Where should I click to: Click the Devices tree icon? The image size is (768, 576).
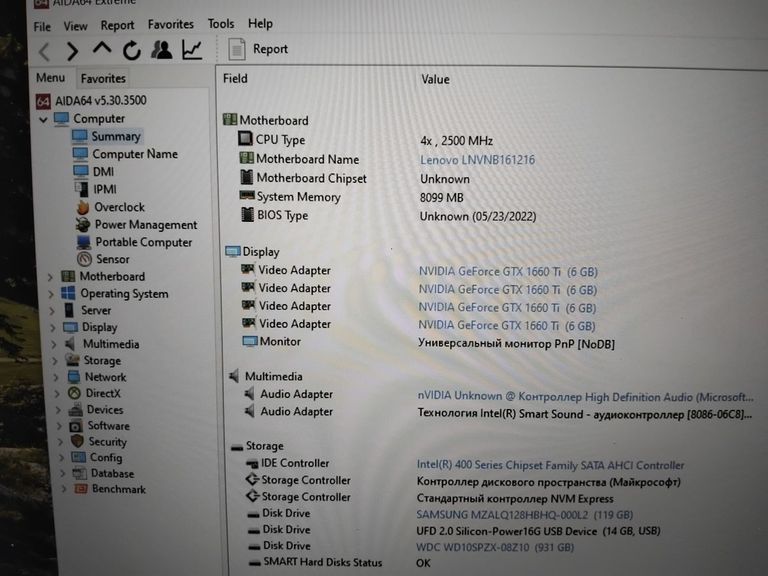pyautogui.click(x=75, y=409)
